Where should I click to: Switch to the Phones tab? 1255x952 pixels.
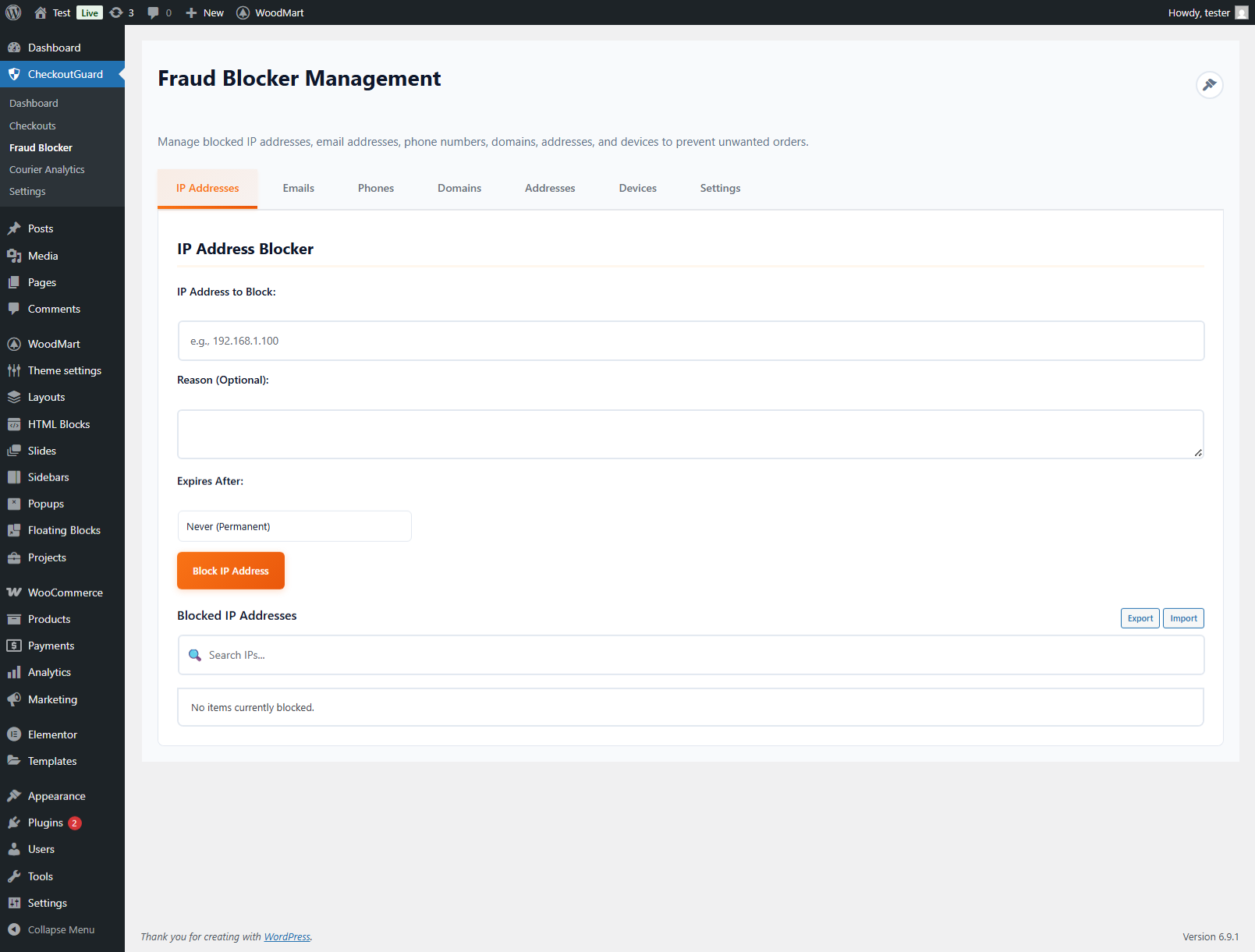coord(376,189)
